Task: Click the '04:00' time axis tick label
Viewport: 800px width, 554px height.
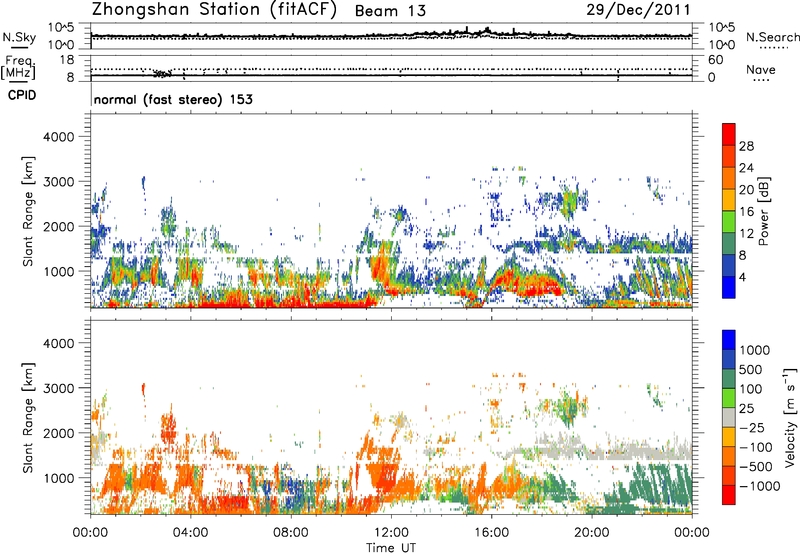Action: click(191, 533)
